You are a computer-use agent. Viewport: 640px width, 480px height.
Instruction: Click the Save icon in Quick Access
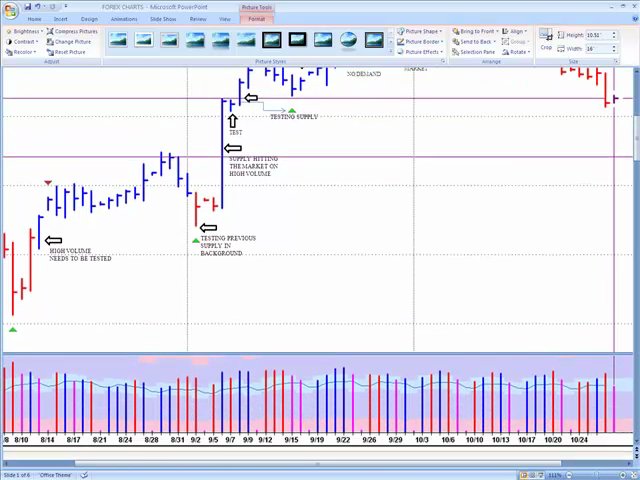(x=27, y=7)
